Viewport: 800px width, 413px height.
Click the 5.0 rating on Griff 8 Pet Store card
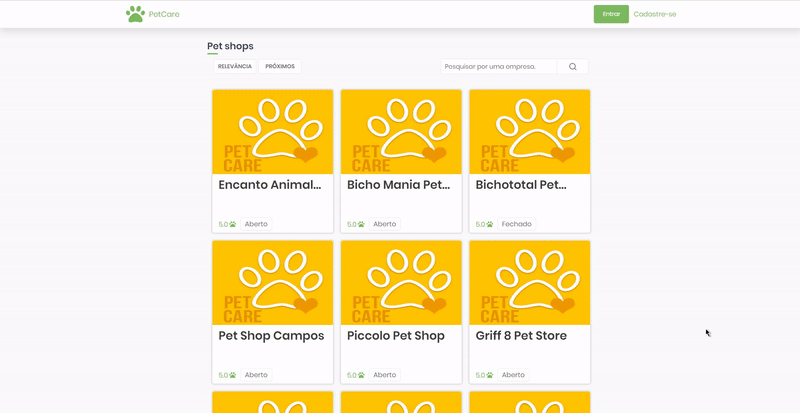click(481, 375)
